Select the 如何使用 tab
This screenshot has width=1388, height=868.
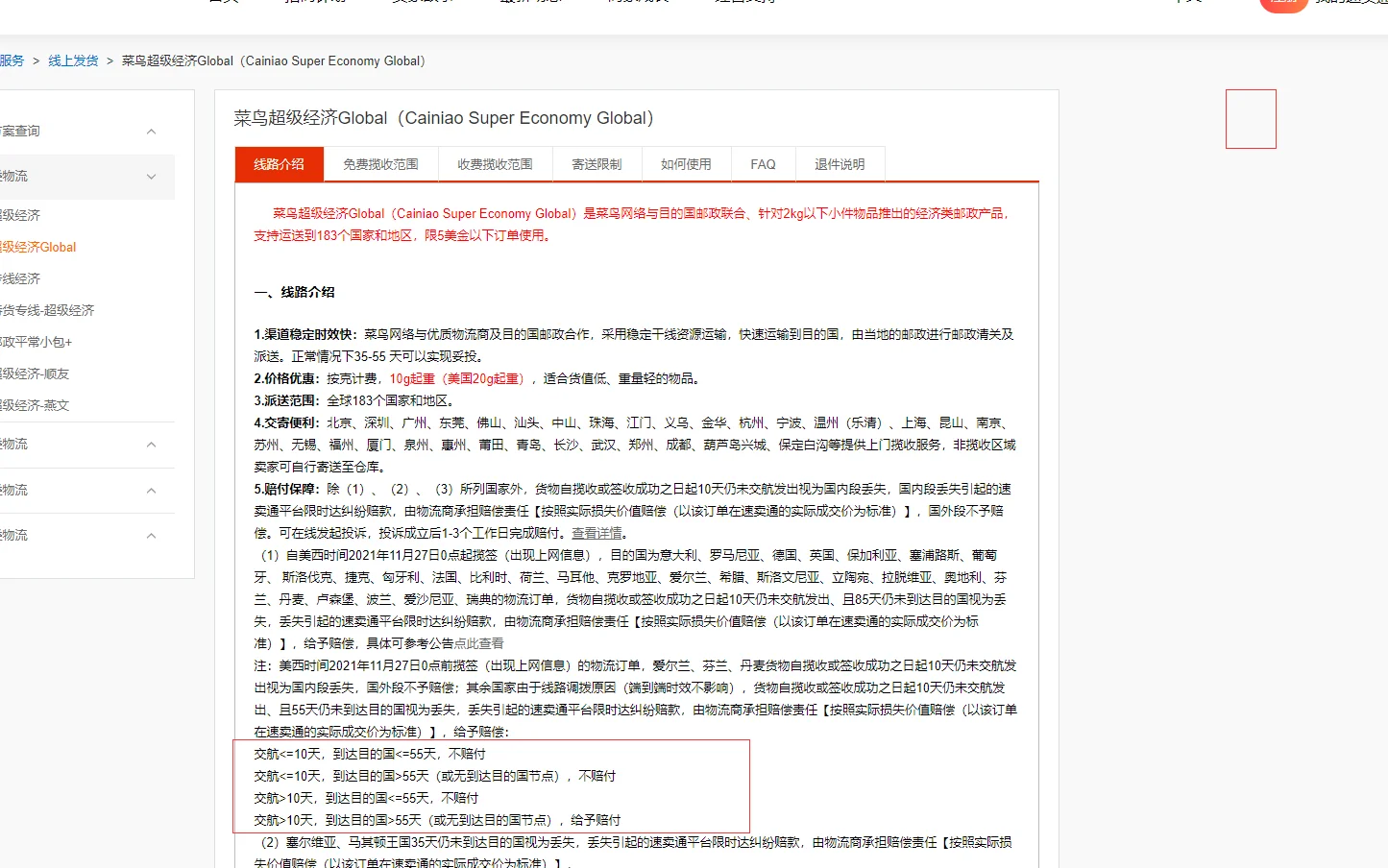(686, 164)
